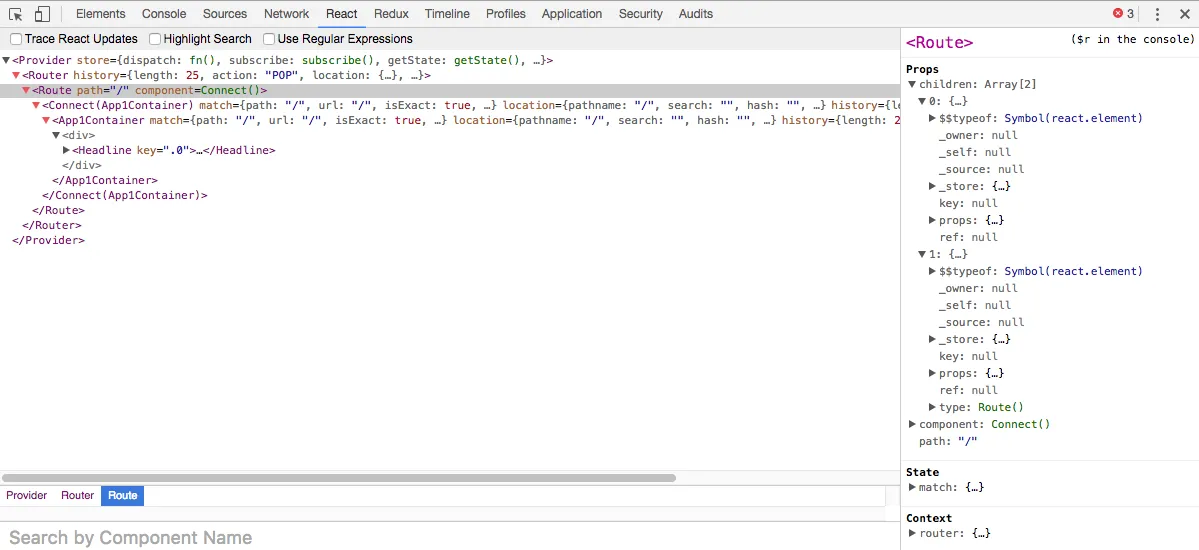Viewport: 1199px width, 550px height.
Task: Collapse child 1 object in props
Action: click(922, 255)
